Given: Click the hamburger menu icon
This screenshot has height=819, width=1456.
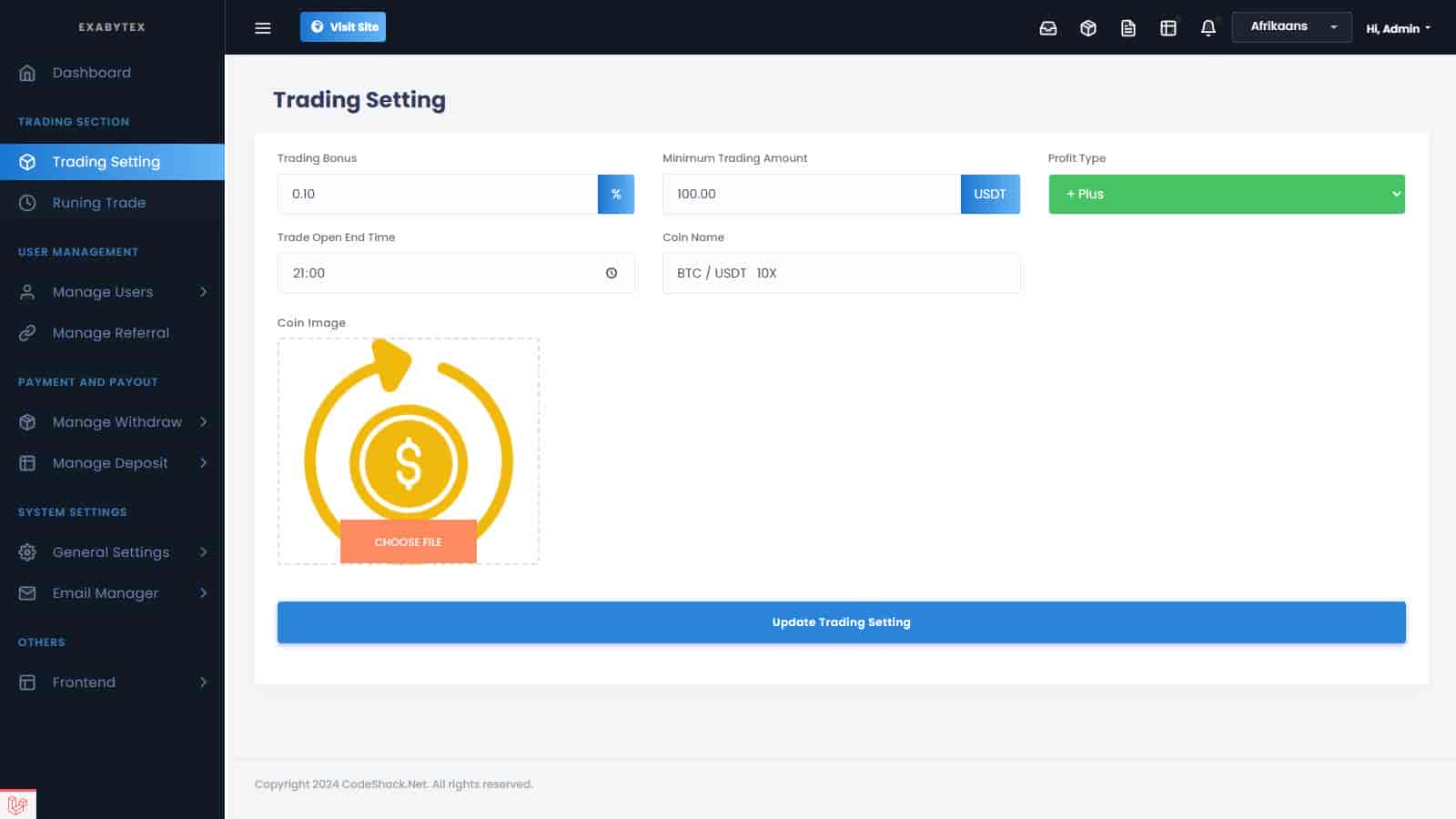Looking at the screenshot, I should point(263,27).
